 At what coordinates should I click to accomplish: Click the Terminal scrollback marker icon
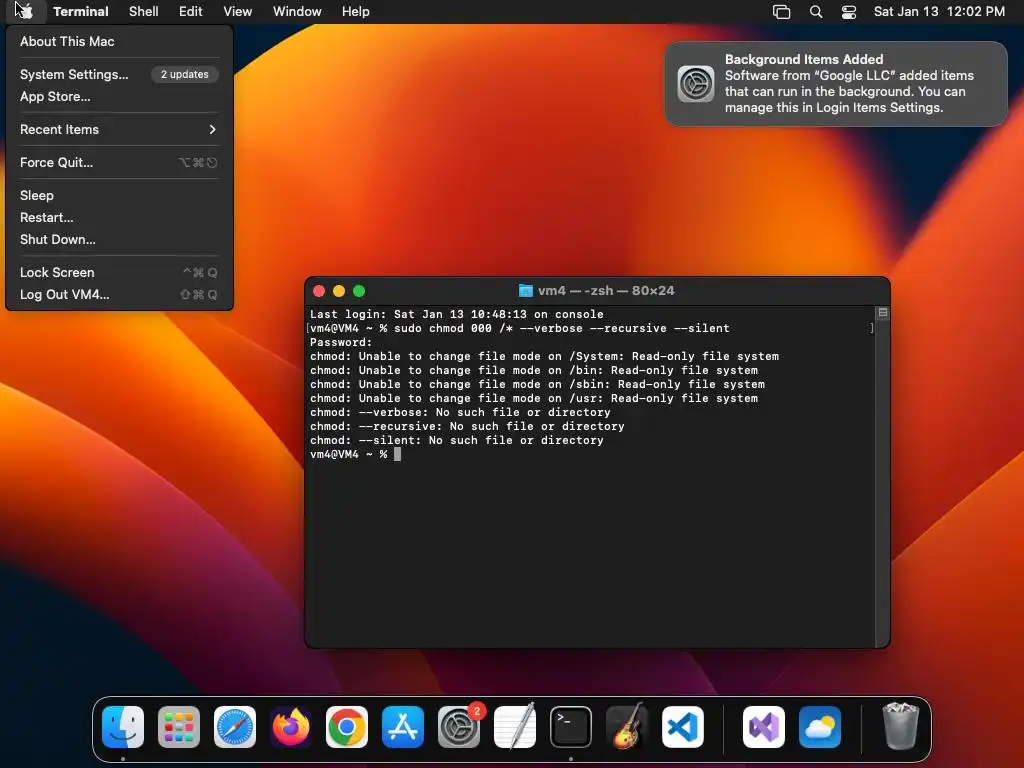[x=883, y=313]
